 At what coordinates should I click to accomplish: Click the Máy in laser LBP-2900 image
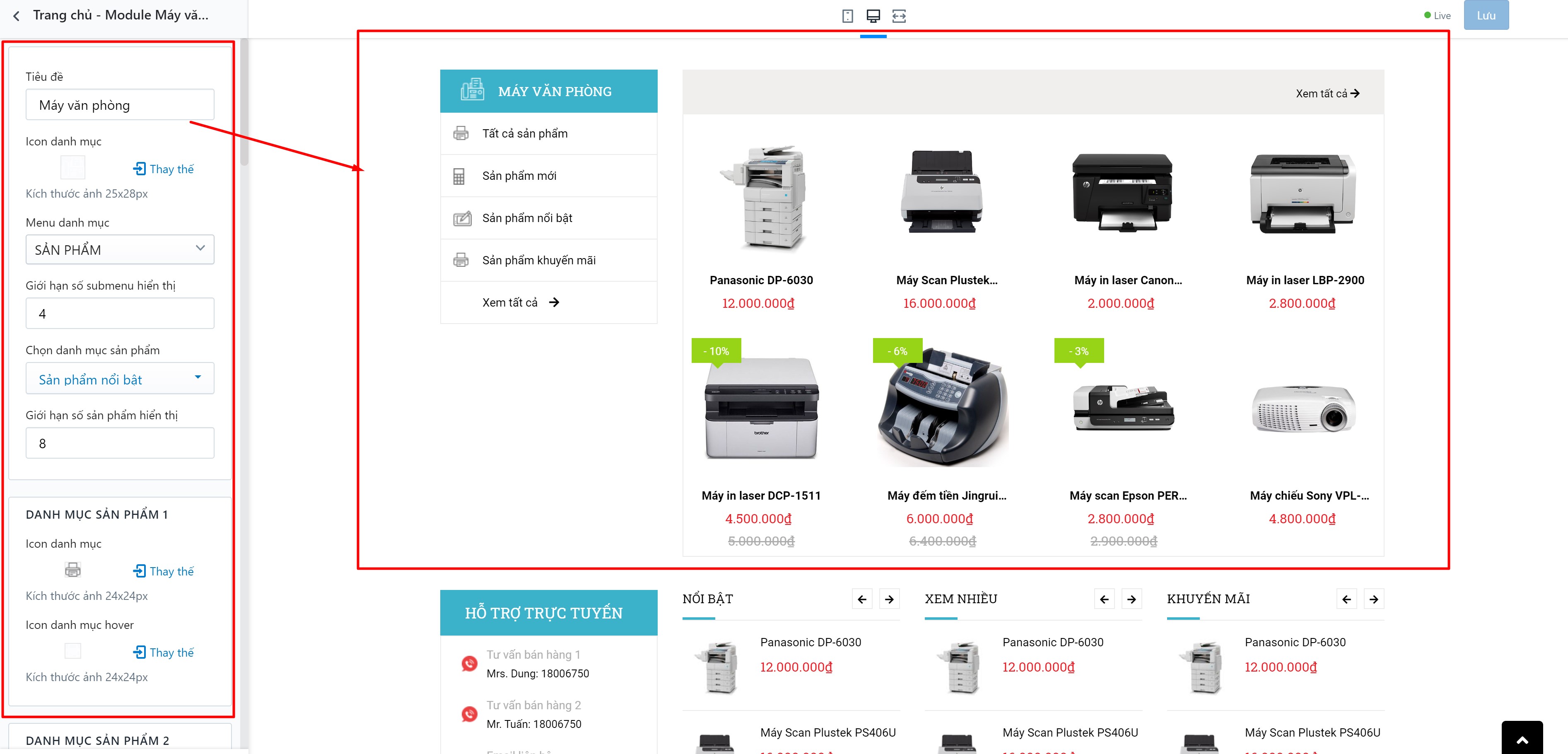(1303, 193)
